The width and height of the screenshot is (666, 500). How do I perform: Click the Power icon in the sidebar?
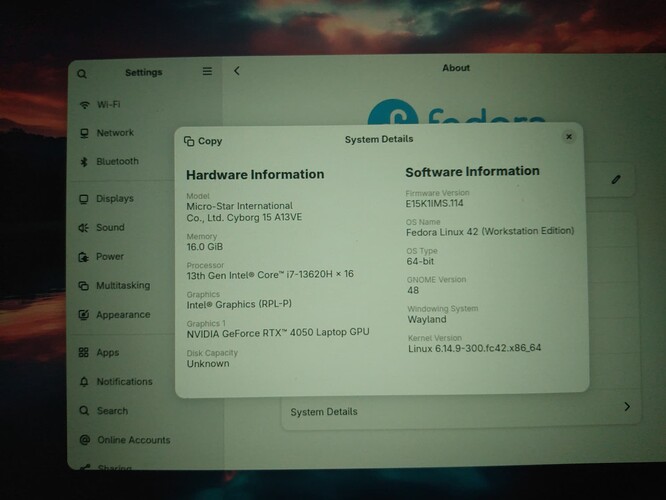(83, 257)
